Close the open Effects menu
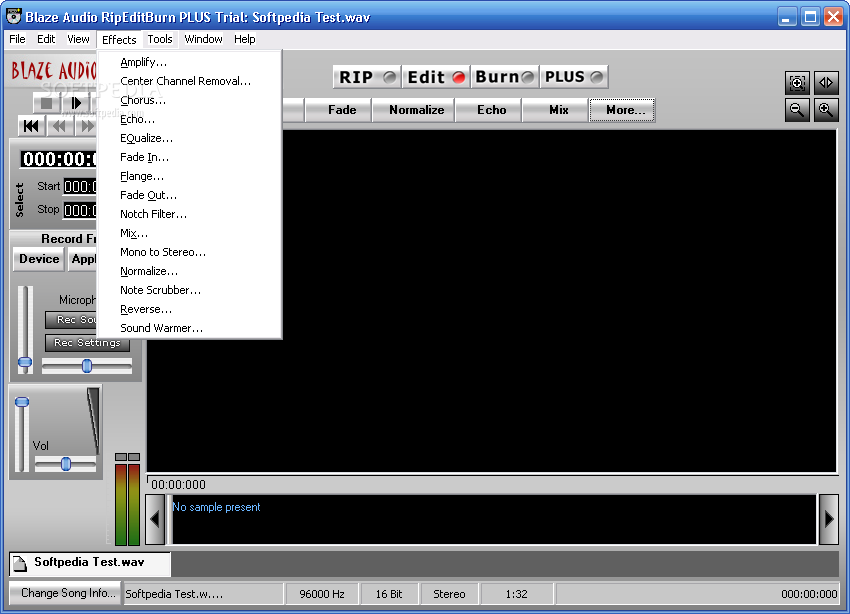Image resolution: width=850 pixels, height=614 pixels. point(119,40)
